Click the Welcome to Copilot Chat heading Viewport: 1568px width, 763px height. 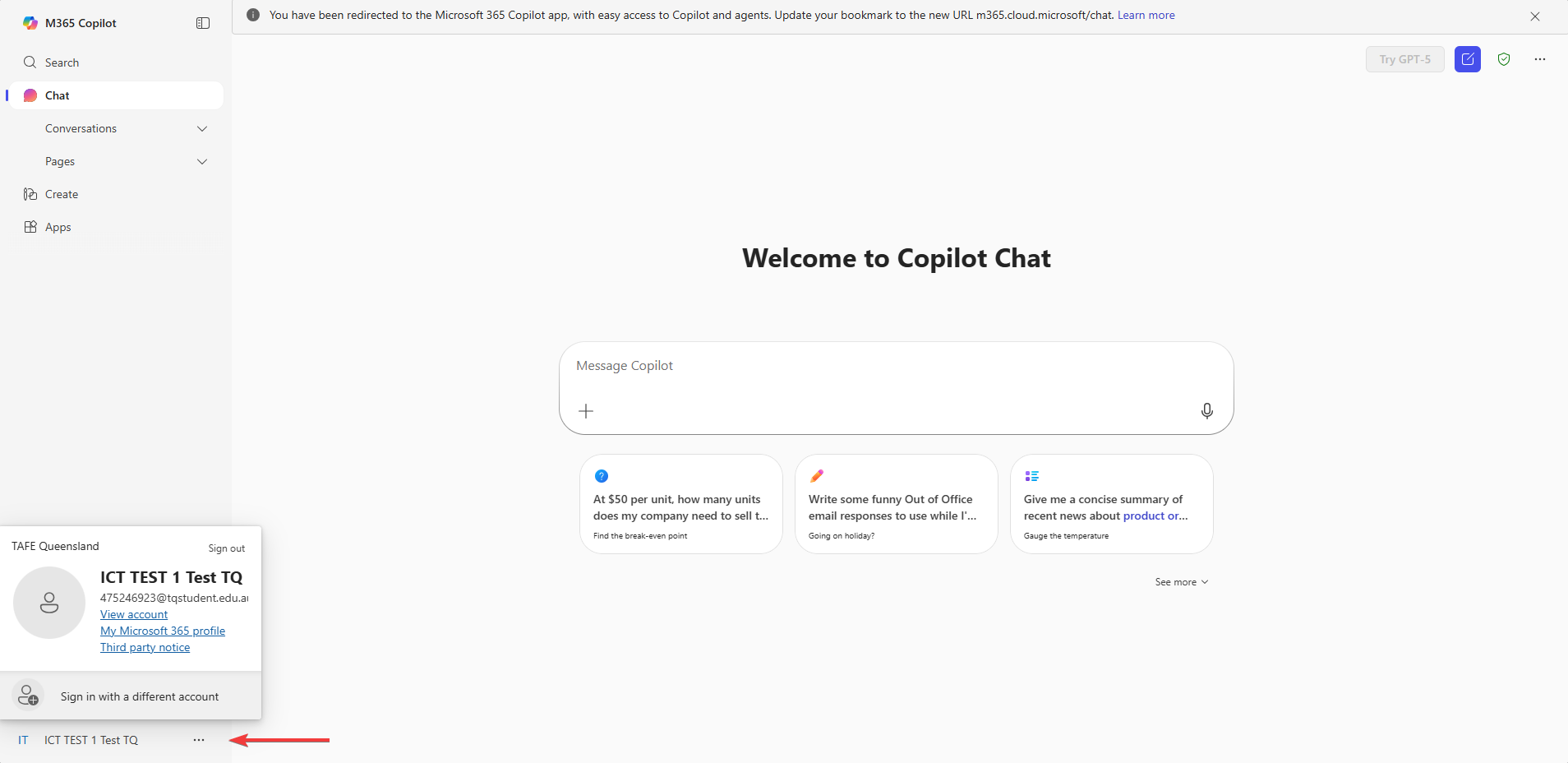pos(897,258)
